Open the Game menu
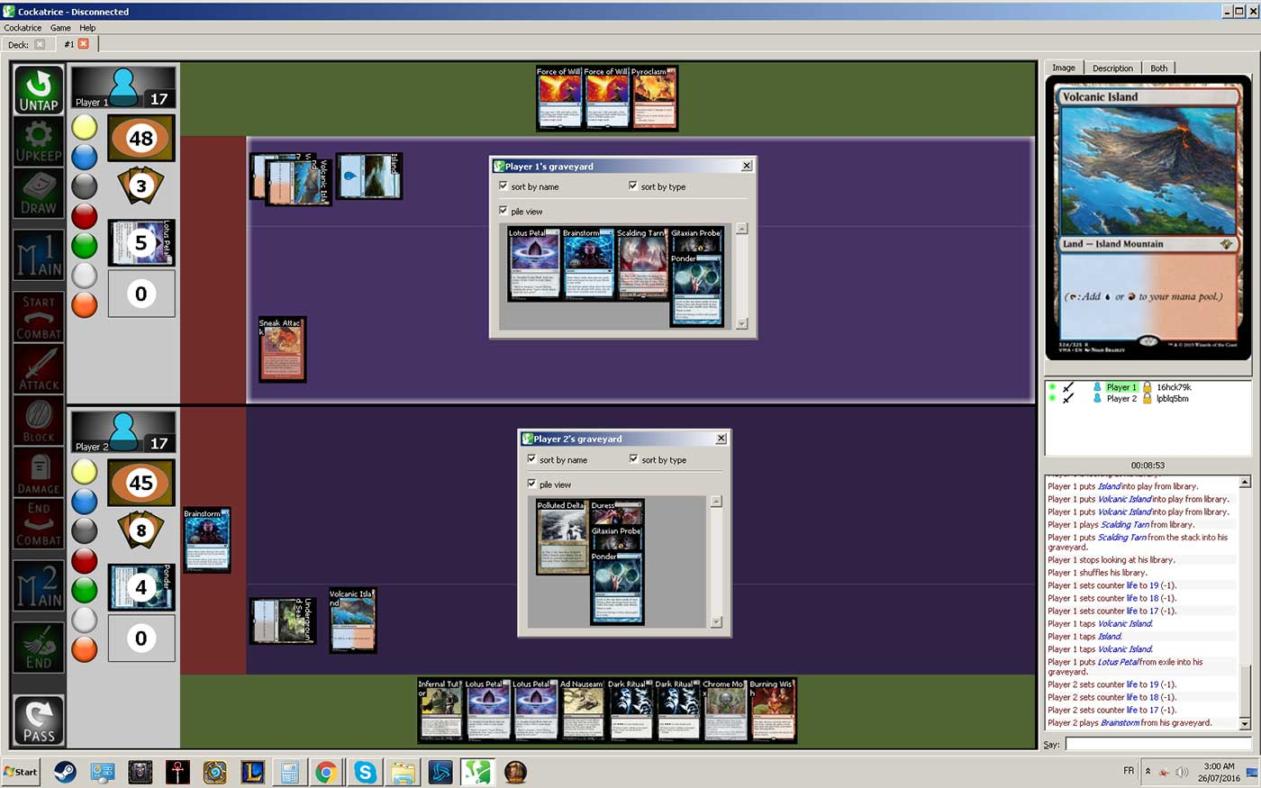This screenshot has width=1261, height=788. click(60, 28)
